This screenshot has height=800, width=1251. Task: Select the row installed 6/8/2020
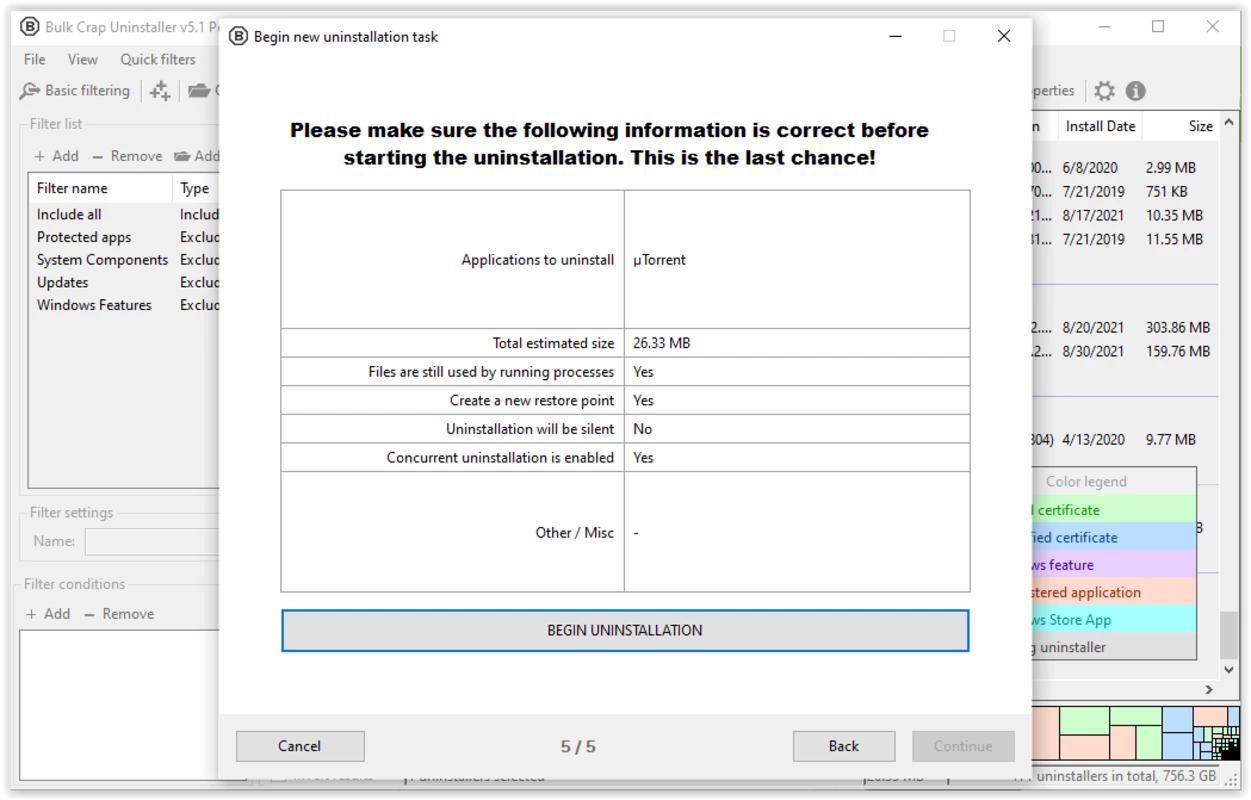[1125, 168]
